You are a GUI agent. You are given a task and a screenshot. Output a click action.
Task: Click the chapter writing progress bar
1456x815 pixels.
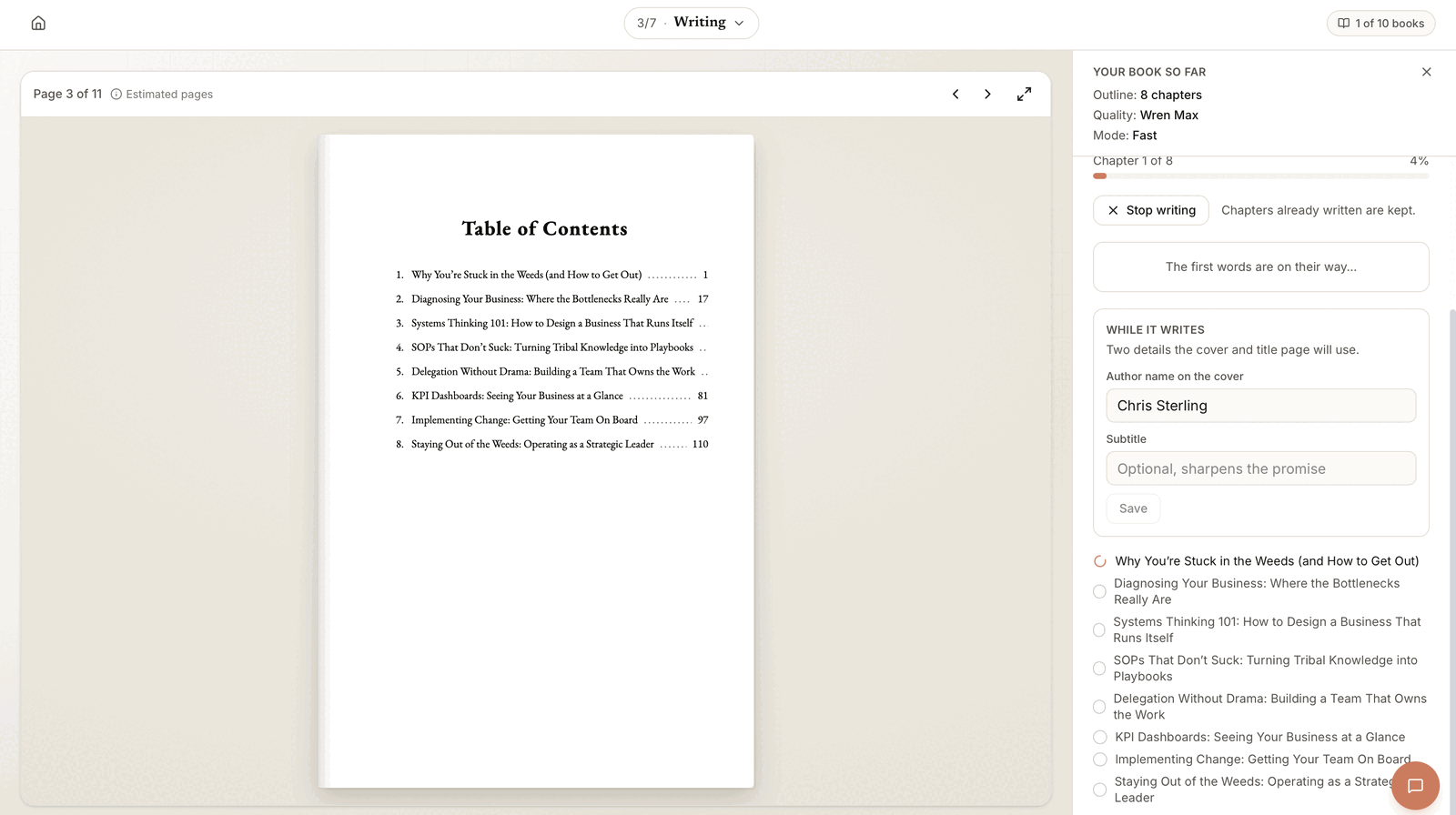coord(1261,176)
